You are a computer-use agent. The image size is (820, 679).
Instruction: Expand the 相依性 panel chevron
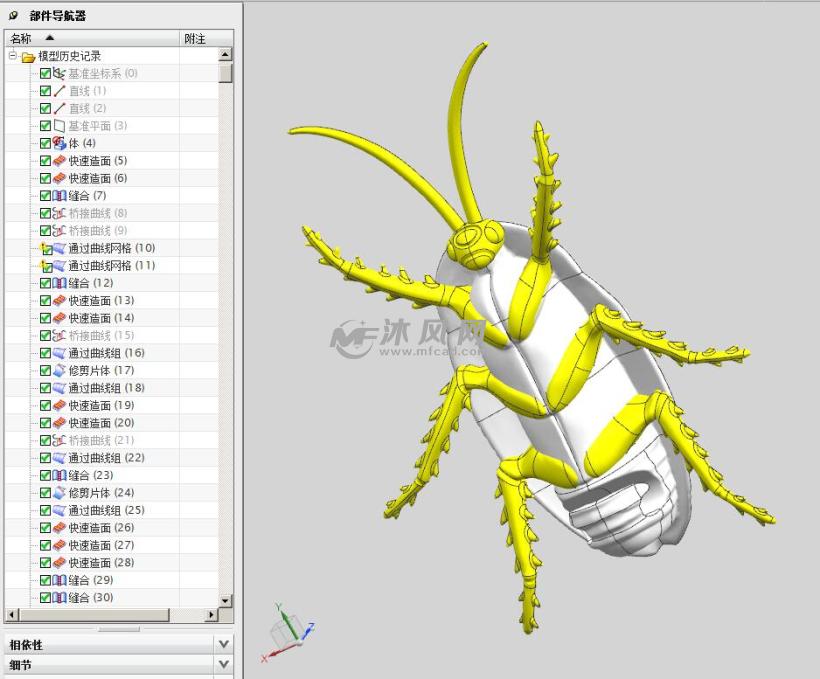tap(224, 644)
